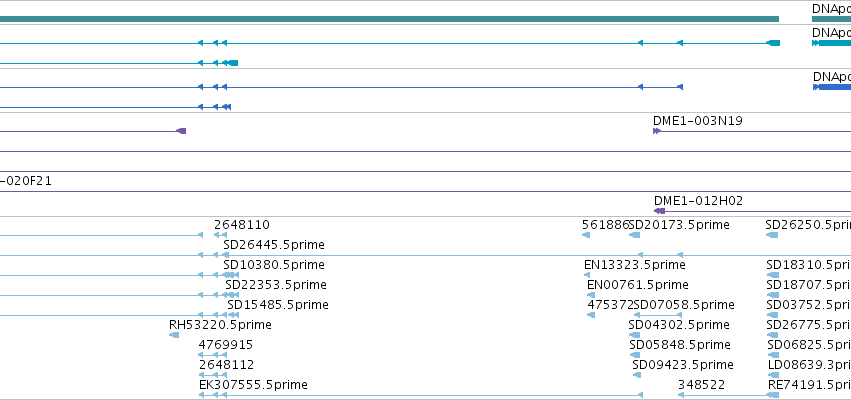This screenshot has width=851, height=400.
Task: Click the long thick teal gene bar
Action: tap(389, 19)
